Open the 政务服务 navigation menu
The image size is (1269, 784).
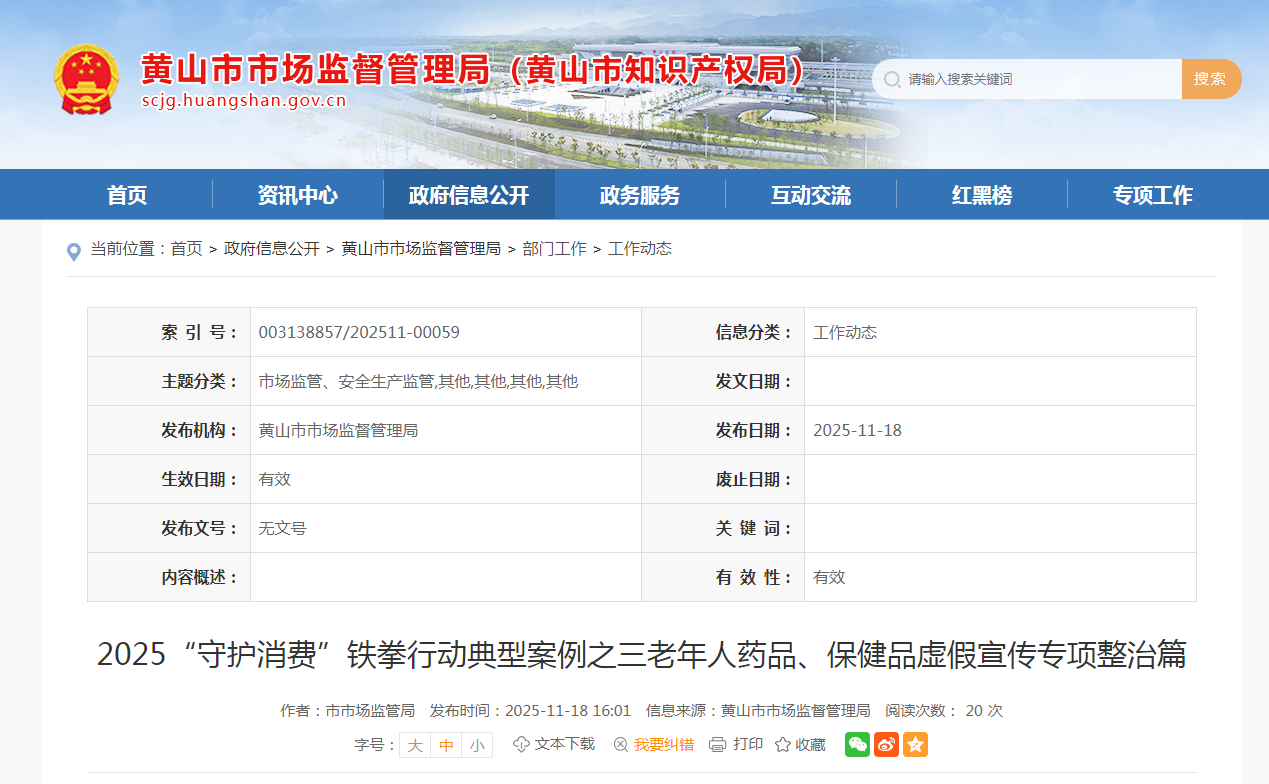point(640,195)
